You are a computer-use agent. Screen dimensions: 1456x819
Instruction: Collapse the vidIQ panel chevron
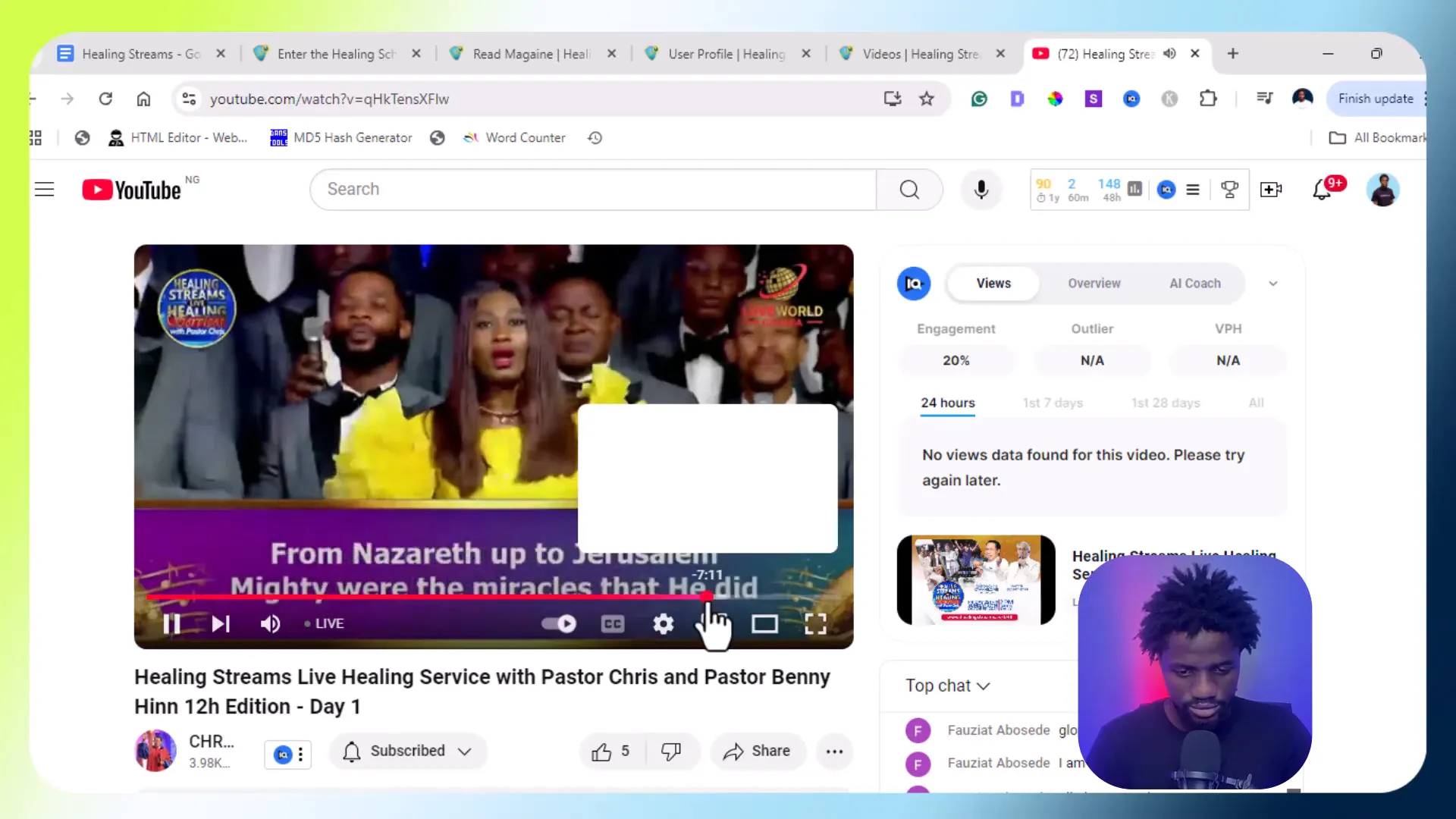1273,284
